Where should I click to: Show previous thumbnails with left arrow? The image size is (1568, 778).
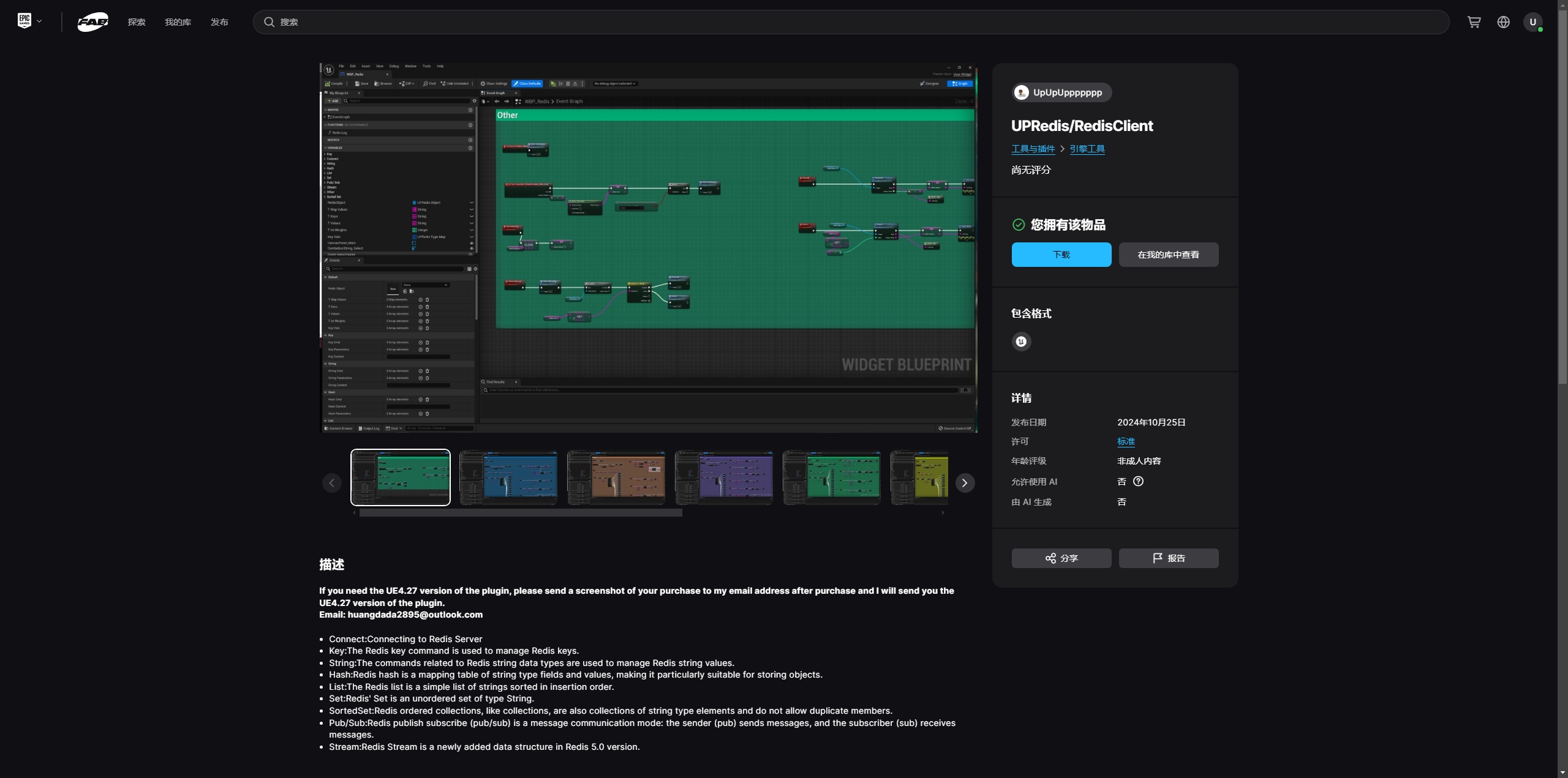click(x=332, y=483)
